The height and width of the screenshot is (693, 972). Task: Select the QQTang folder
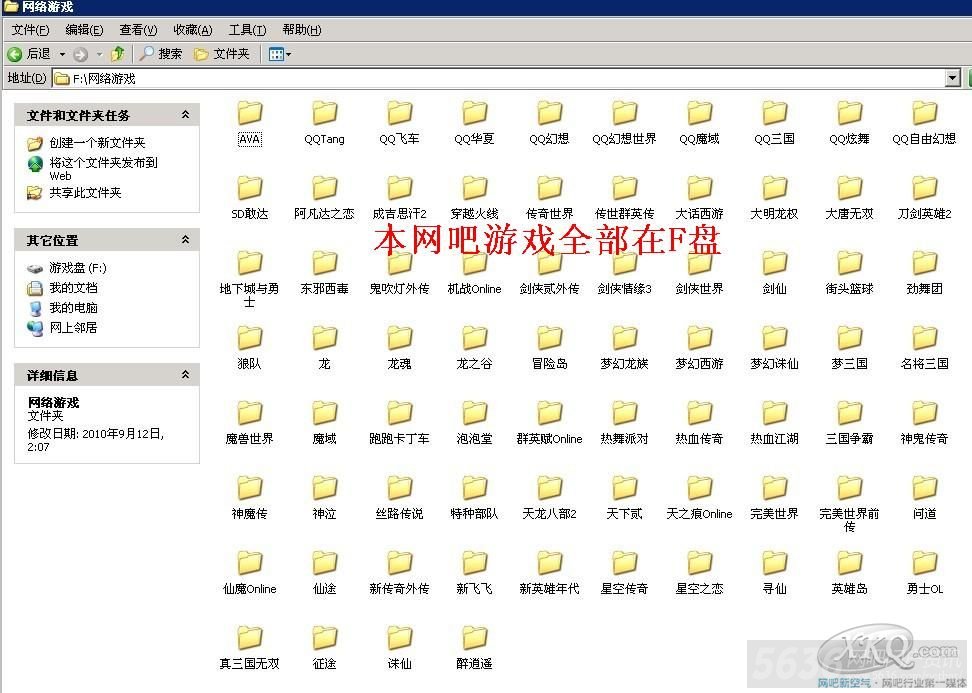point(324,123)
